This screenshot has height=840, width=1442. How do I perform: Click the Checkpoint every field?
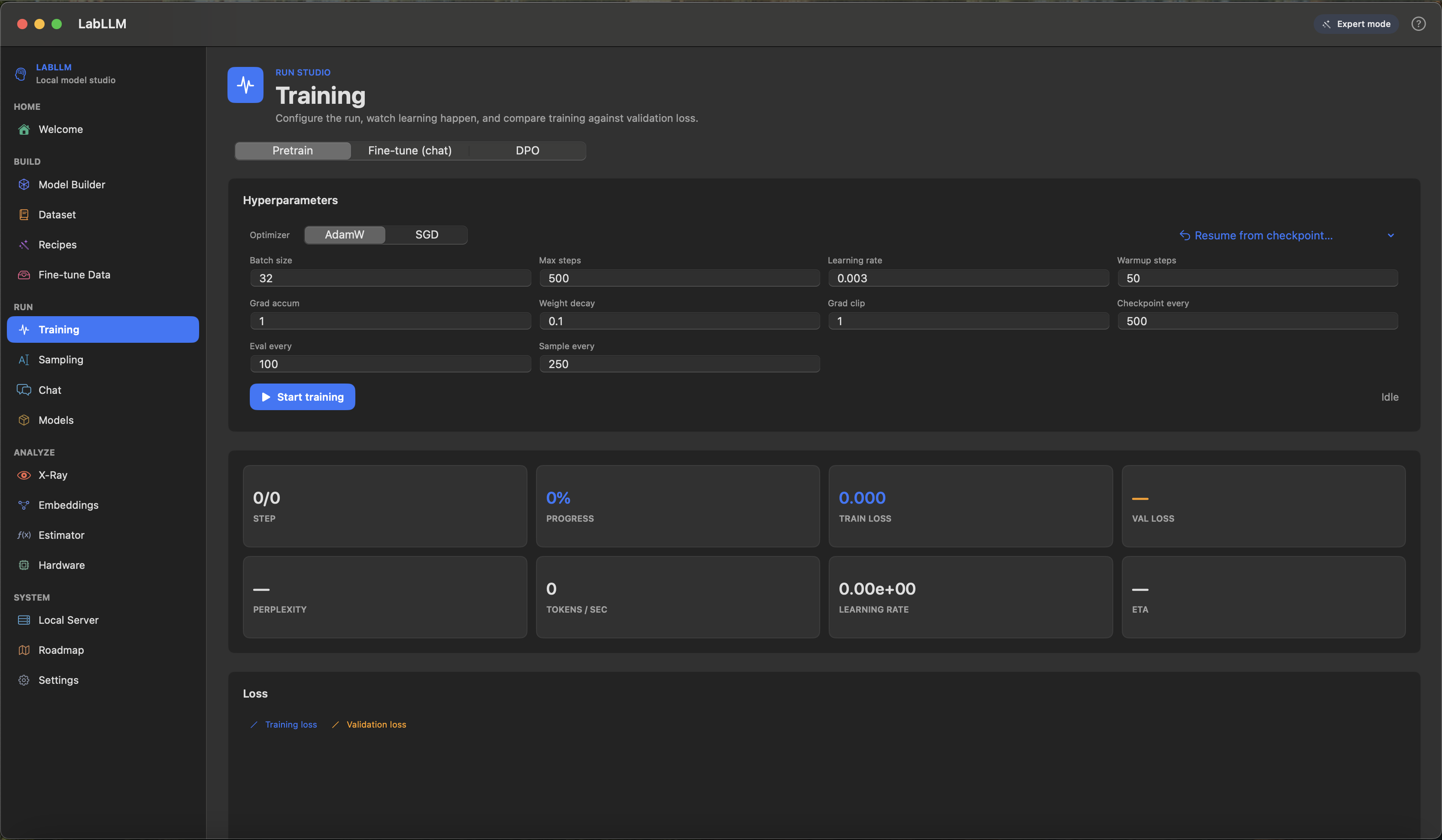(1257, 322)
